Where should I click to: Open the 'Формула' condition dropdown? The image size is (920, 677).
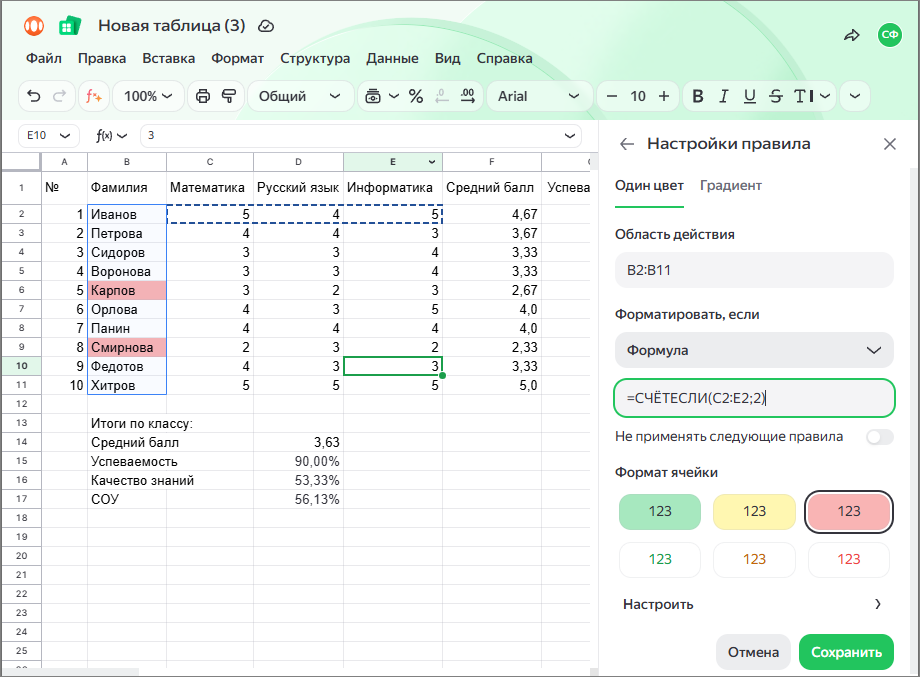pyautogui.click(x=754, y=350)
